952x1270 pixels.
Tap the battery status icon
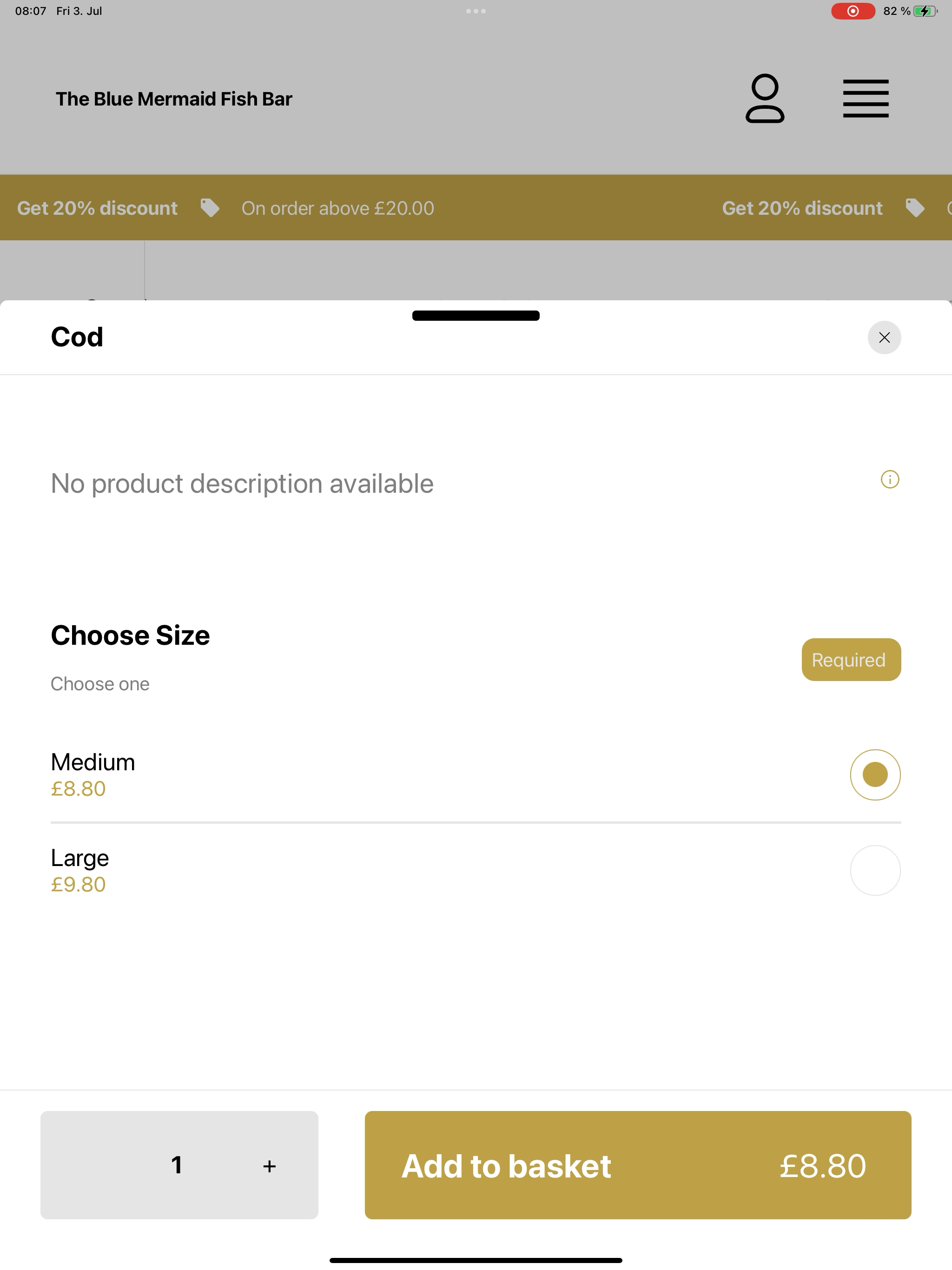pos(925,11)
